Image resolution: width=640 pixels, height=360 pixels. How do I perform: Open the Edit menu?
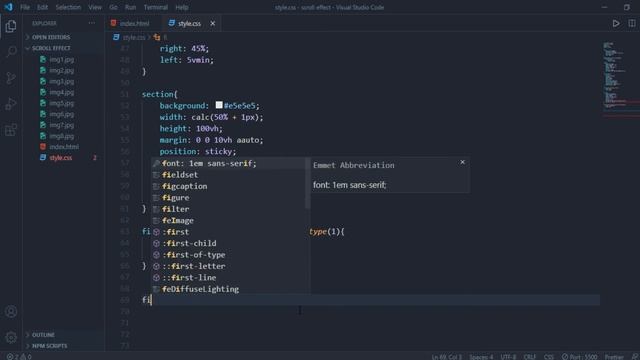[x=42, y=7]
